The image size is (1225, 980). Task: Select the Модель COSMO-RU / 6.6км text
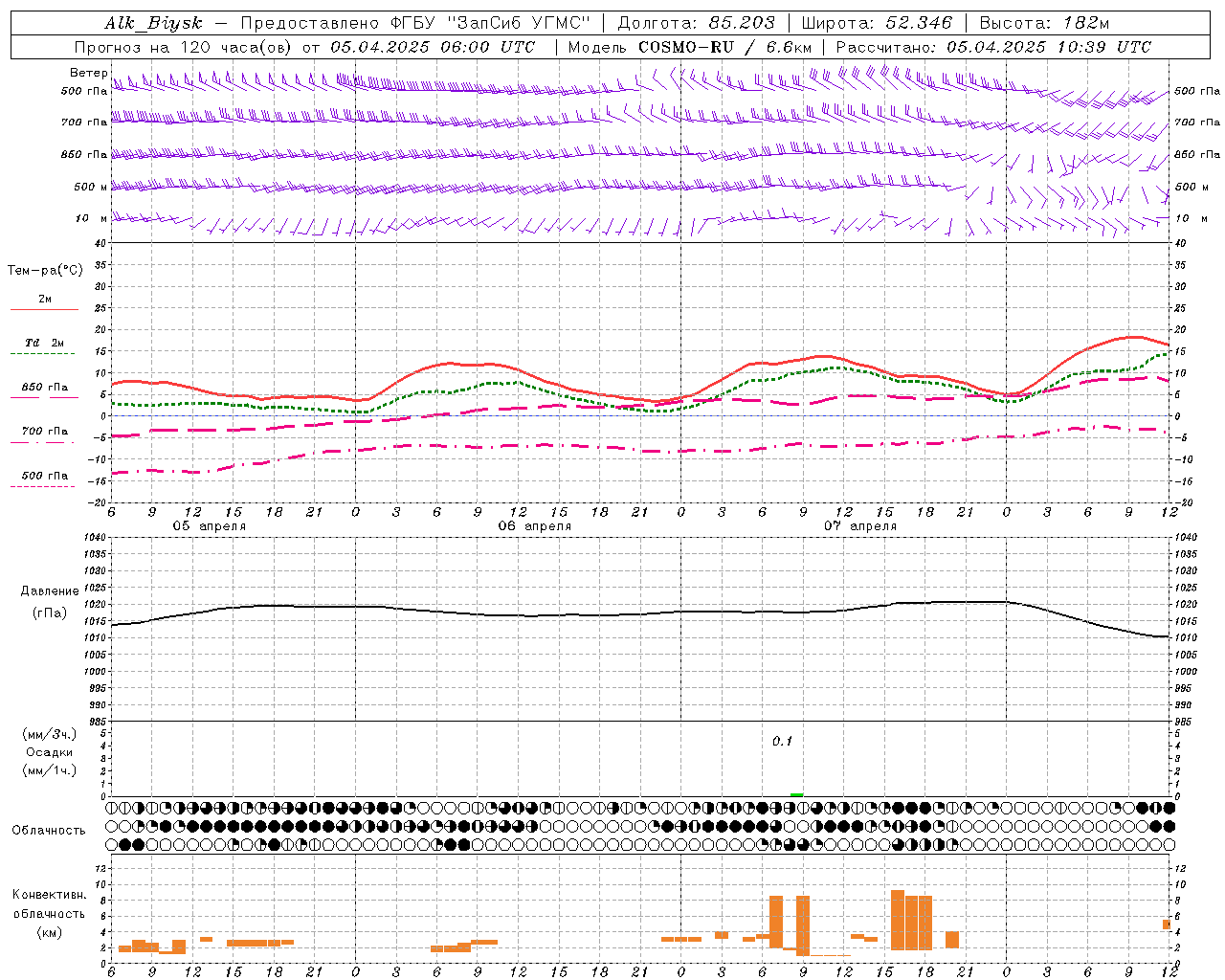pyautogui.click(x=689, y=47)
